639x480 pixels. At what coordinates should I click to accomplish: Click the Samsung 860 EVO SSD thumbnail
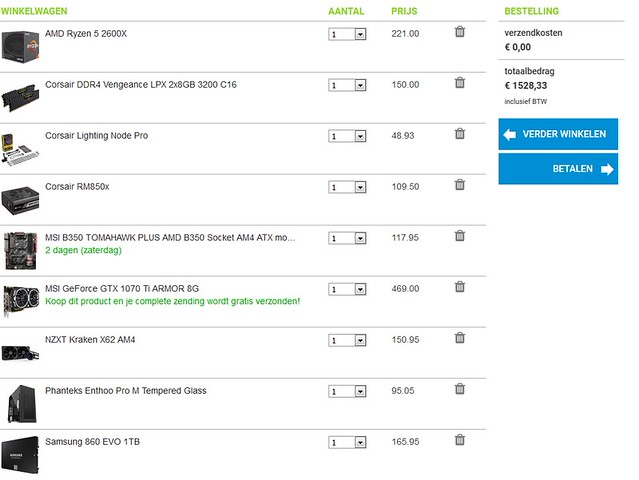tap(20, 455)
